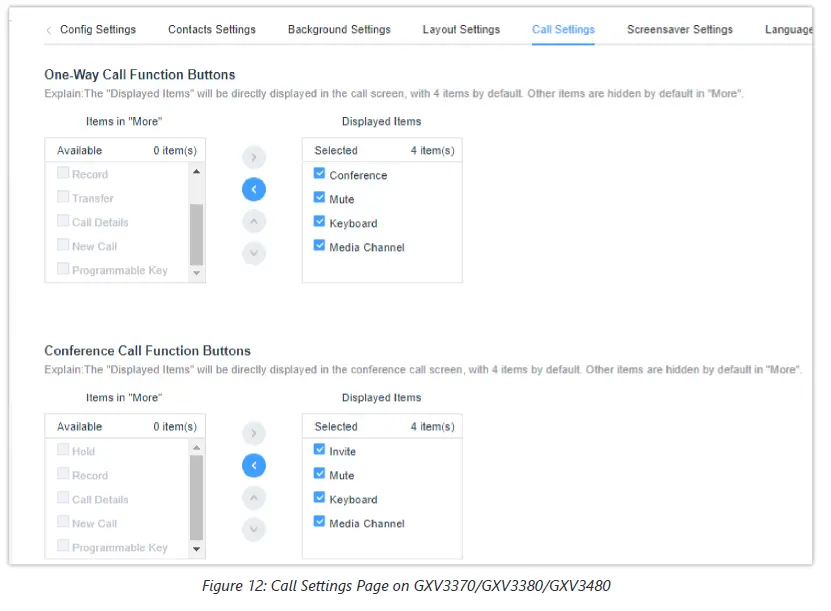The height and width of the screenshot is (611, 831).
Task: Click "Available" header in One-Way list
Action: 79,150
